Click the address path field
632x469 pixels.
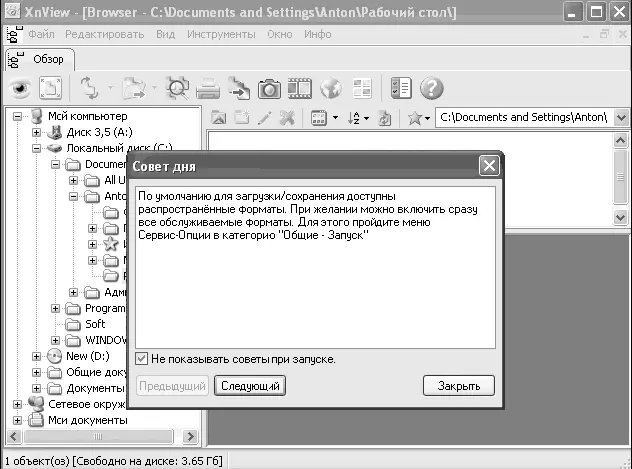(525, 118)
